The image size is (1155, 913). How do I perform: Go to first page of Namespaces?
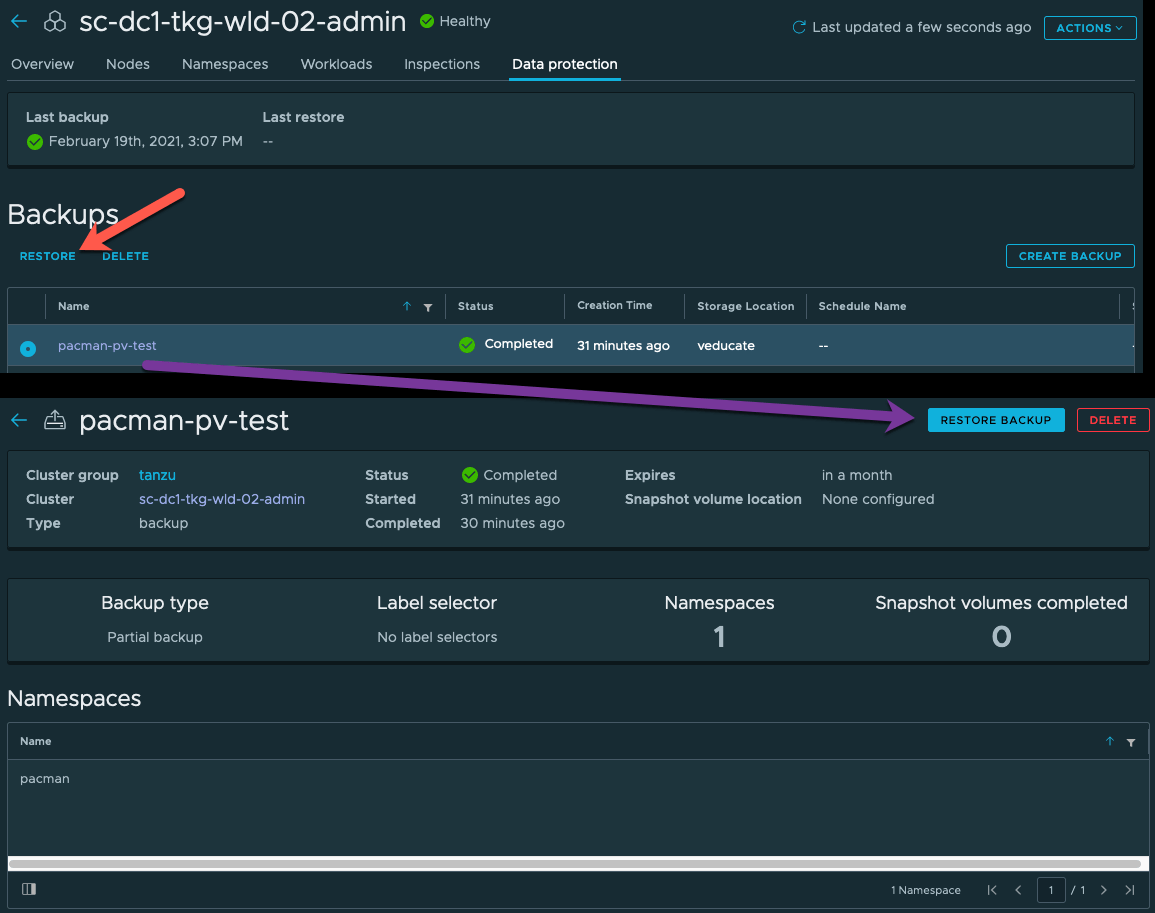coord(992,890)
